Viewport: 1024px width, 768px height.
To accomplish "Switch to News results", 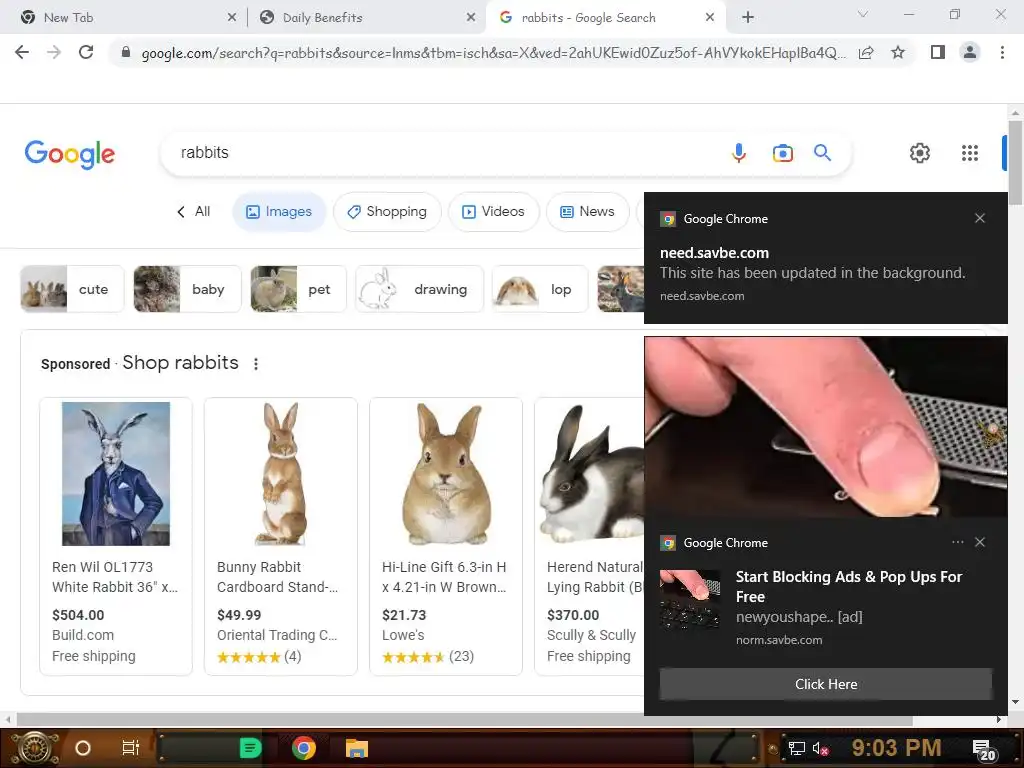I will (x=587, y=212).
